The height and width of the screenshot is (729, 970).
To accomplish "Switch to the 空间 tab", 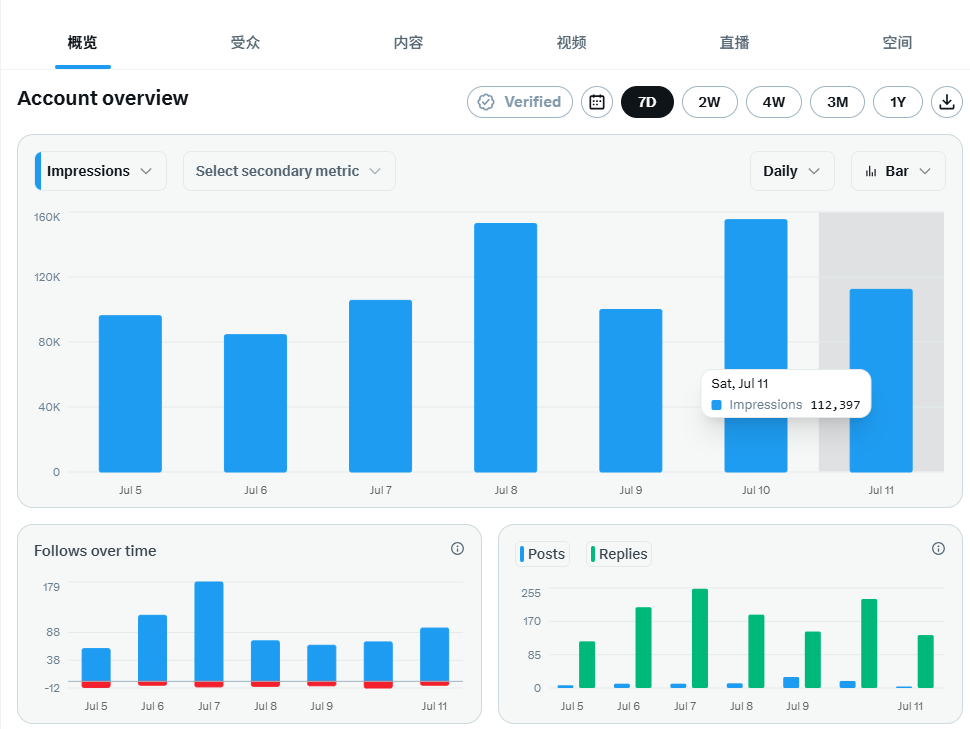I will [x=897, y=43].
